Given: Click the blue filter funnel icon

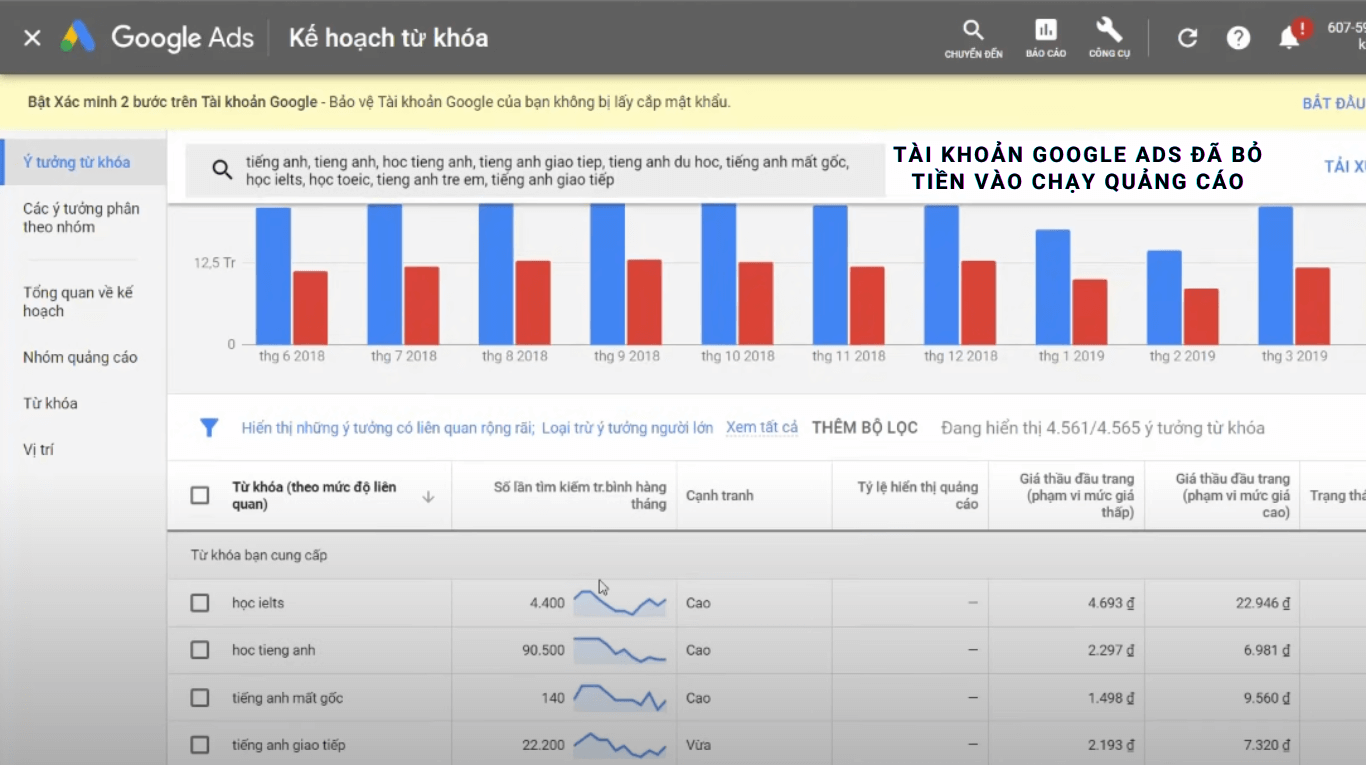Looking at the screenshot, I should pos(209,427).
